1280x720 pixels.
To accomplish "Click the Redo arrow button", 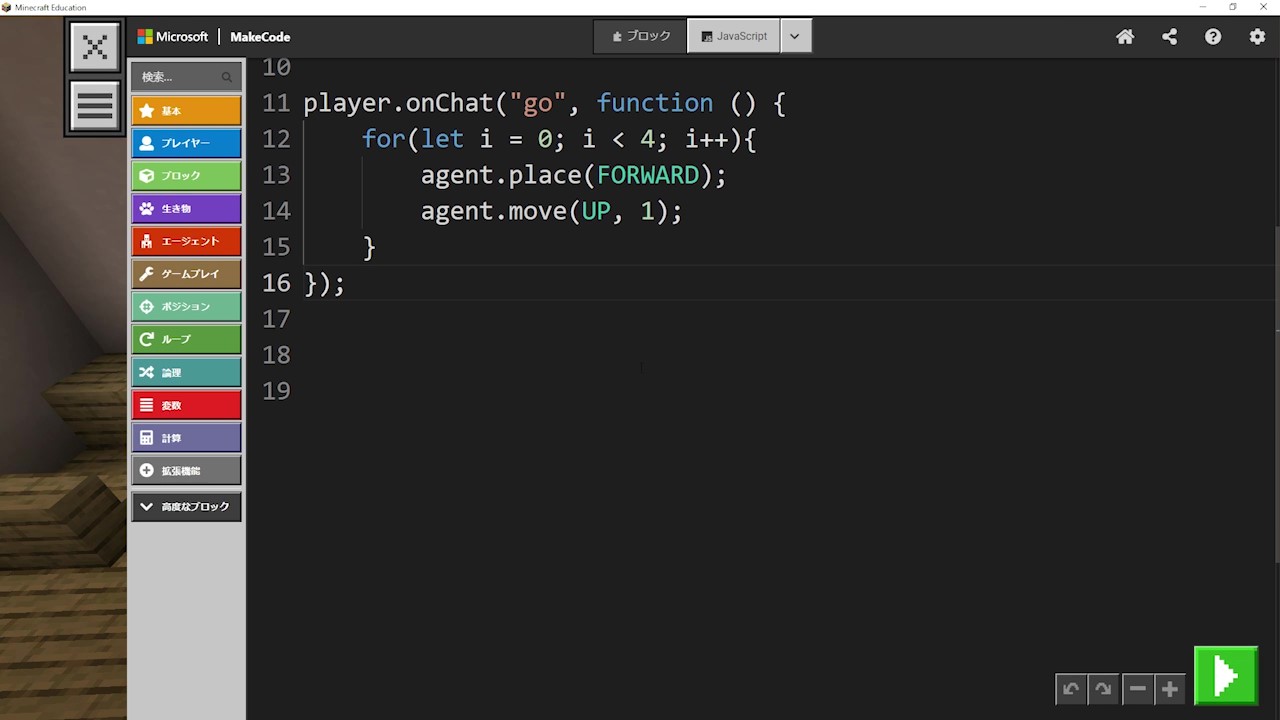I will click(1103, 689).
